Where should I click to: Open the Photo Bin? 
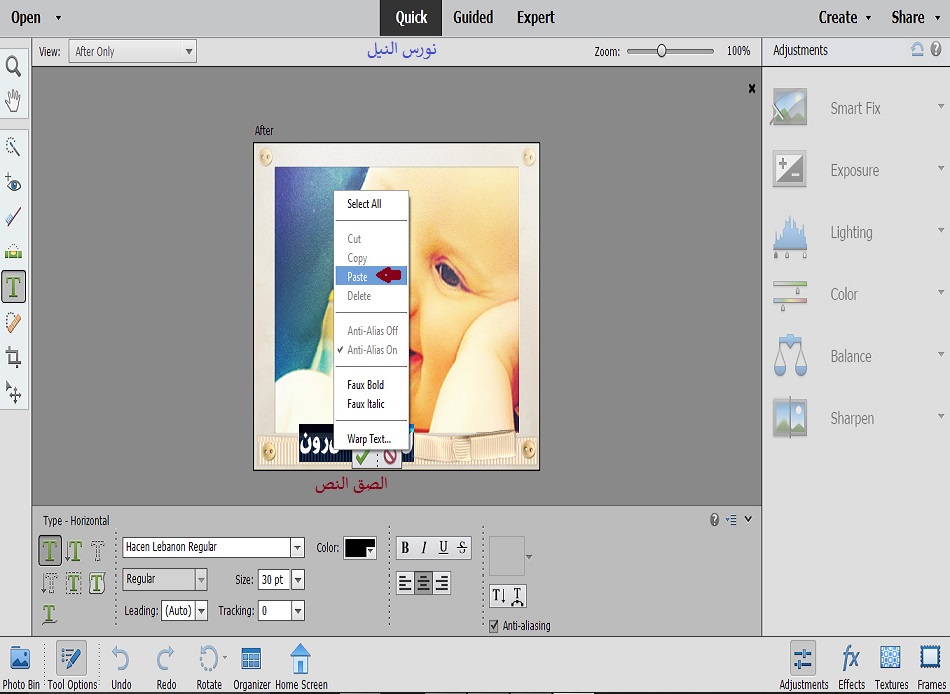tap(20, 659)
